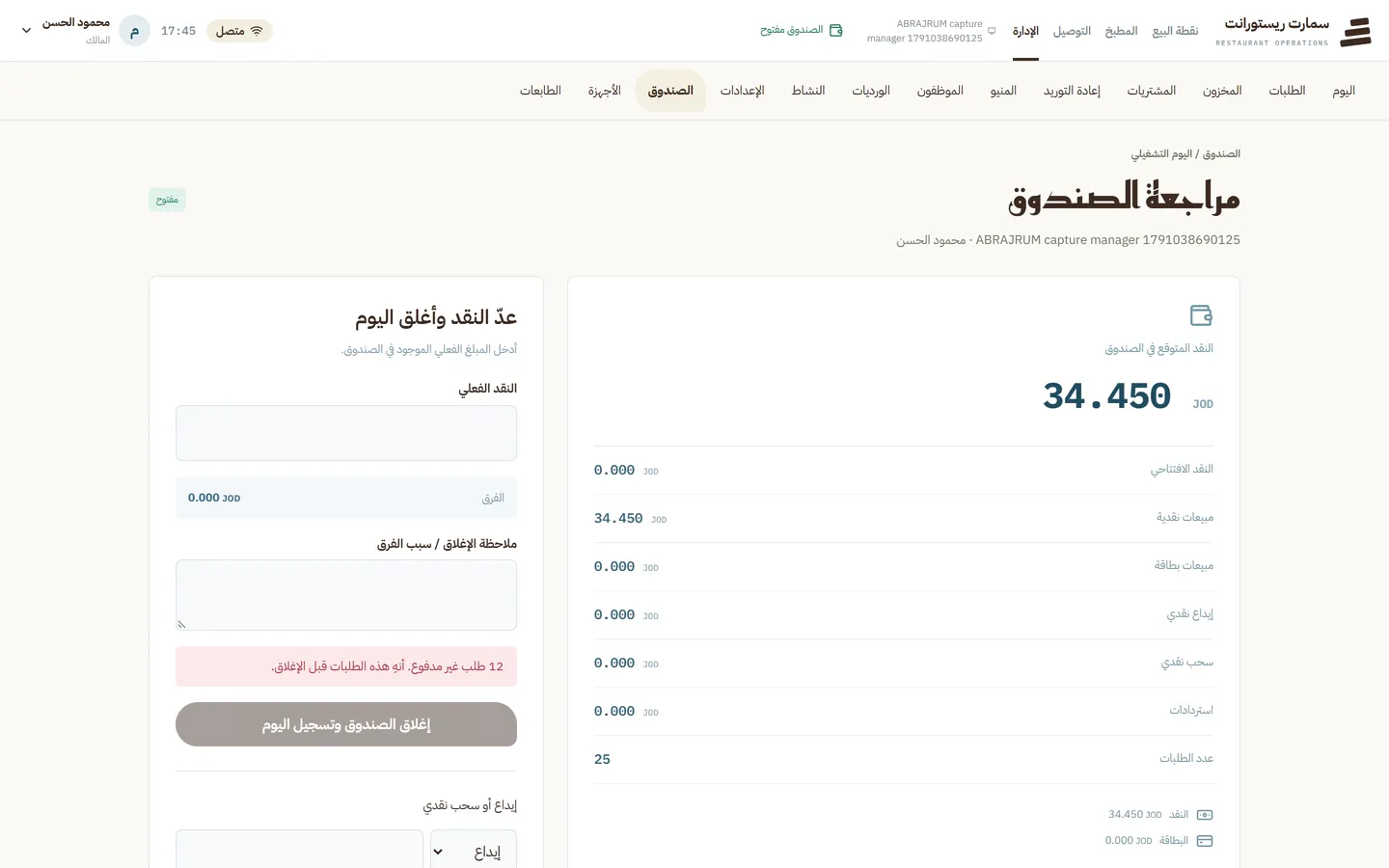Image resolution: width=1389 pixels, height=868 pixels.
Task: Click the open cash drawer icon in the header
Action: pyautogui.click(x=836, y=31)
